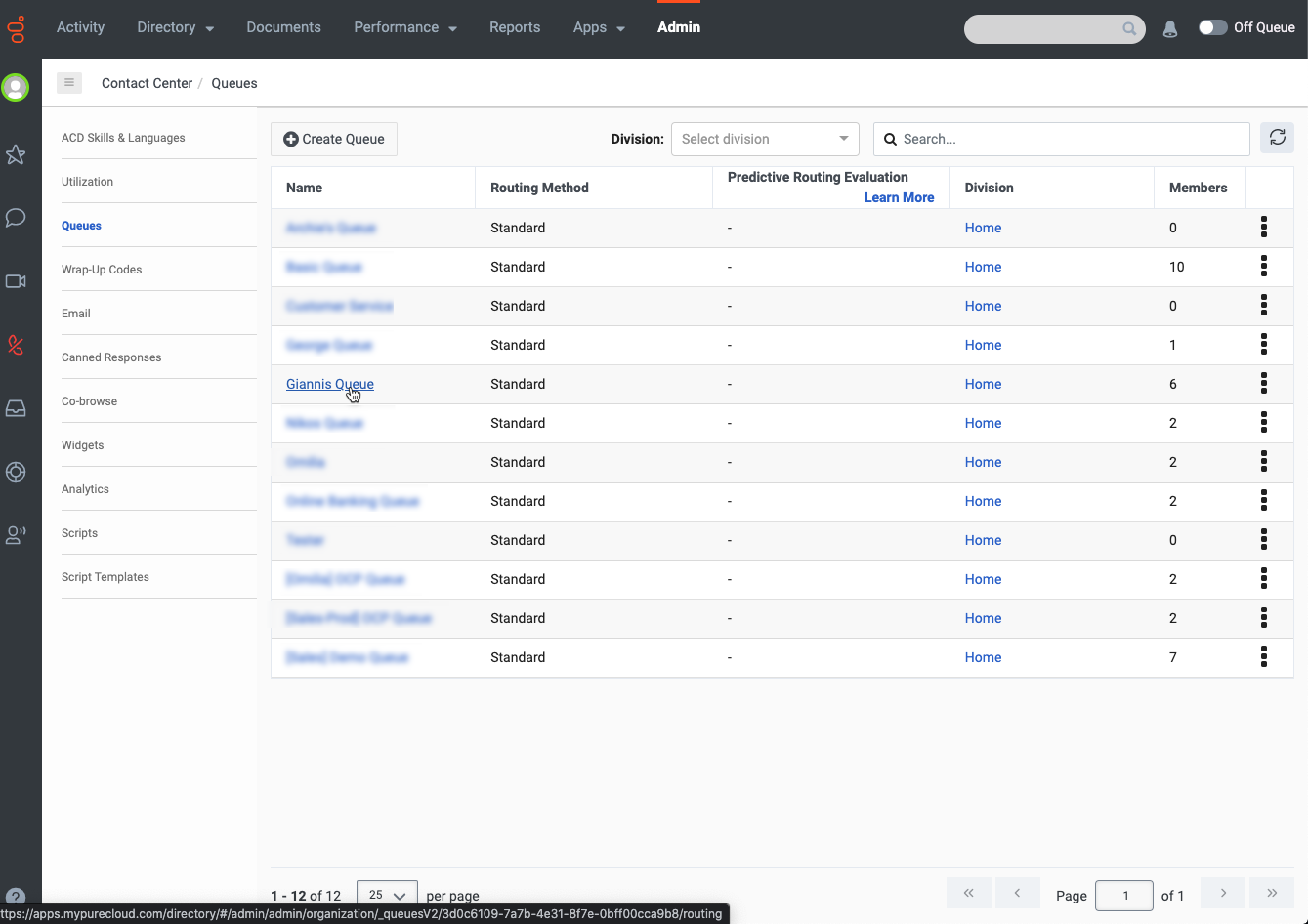Screen dimensions: 1308x924
Task: Toggle the Off Queue switch
Action: (1212, 27)
